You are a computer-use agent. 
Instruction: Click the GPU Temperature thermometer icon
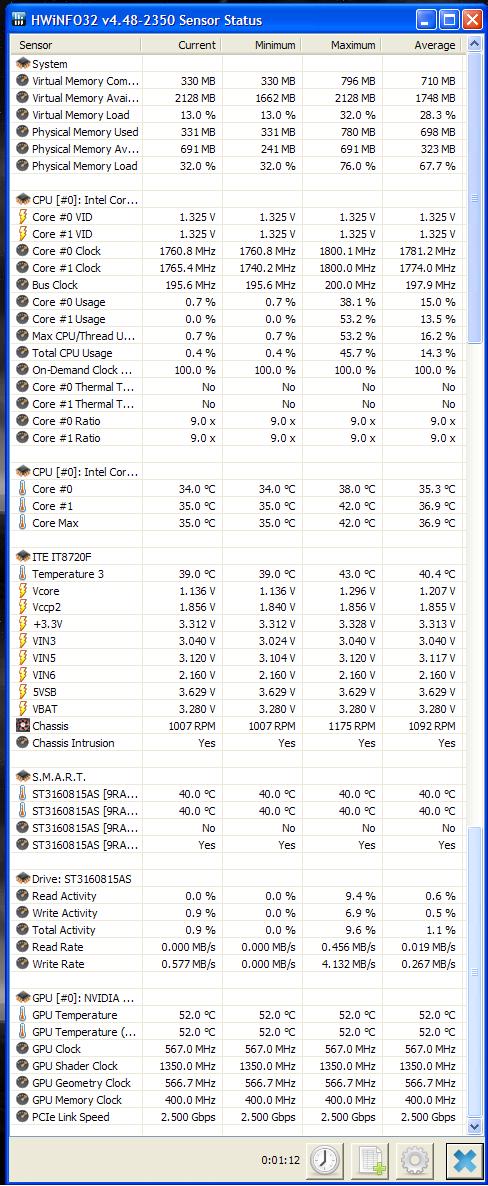22,1014
